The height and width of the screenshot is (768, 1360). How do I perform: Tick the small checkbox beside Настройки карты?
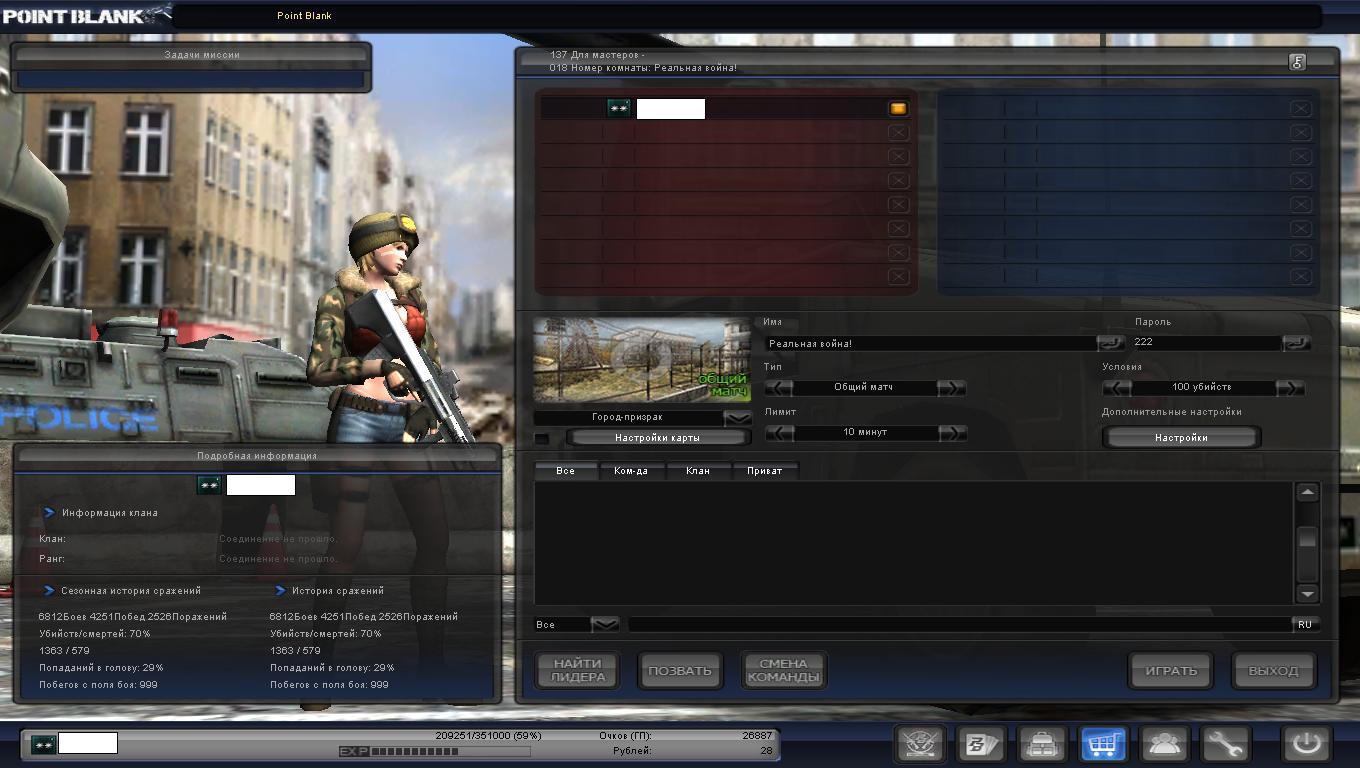[541, 438]
